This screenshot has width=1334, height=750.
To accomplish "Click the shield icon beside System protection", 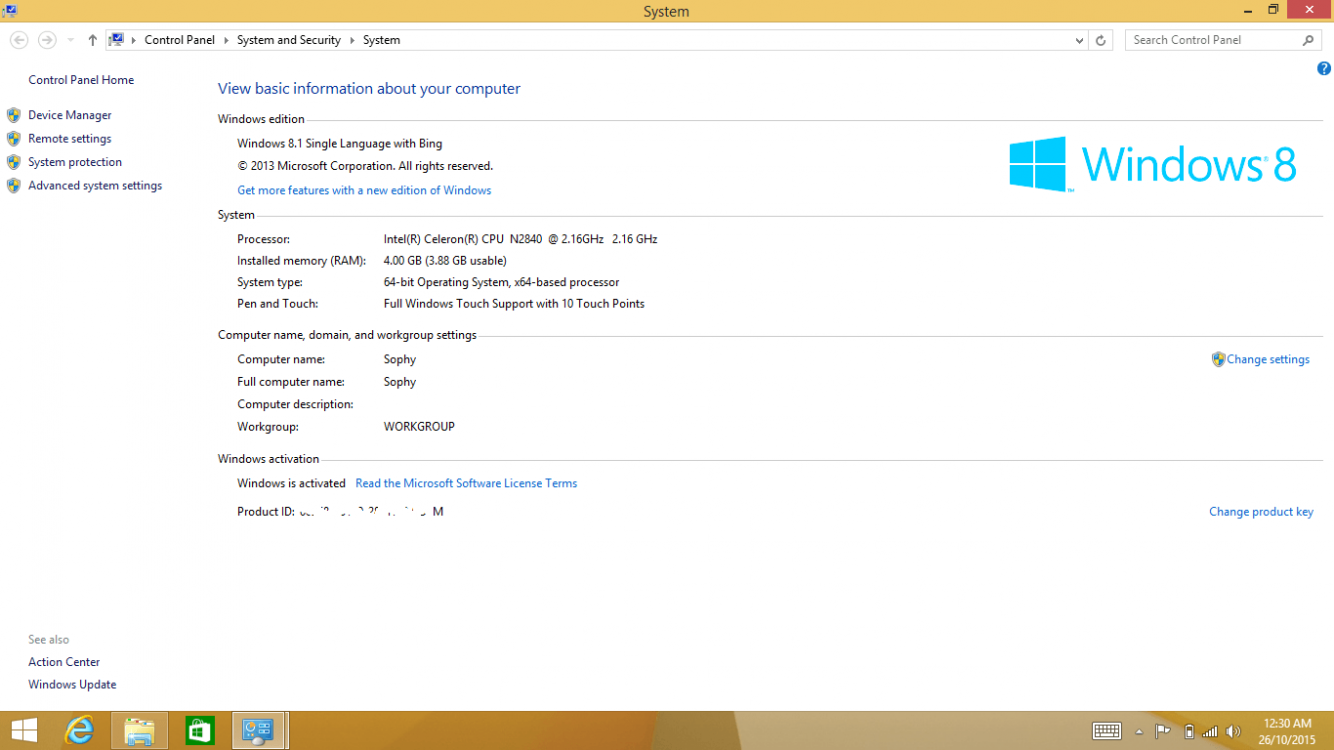I will [x=13, y=162].
